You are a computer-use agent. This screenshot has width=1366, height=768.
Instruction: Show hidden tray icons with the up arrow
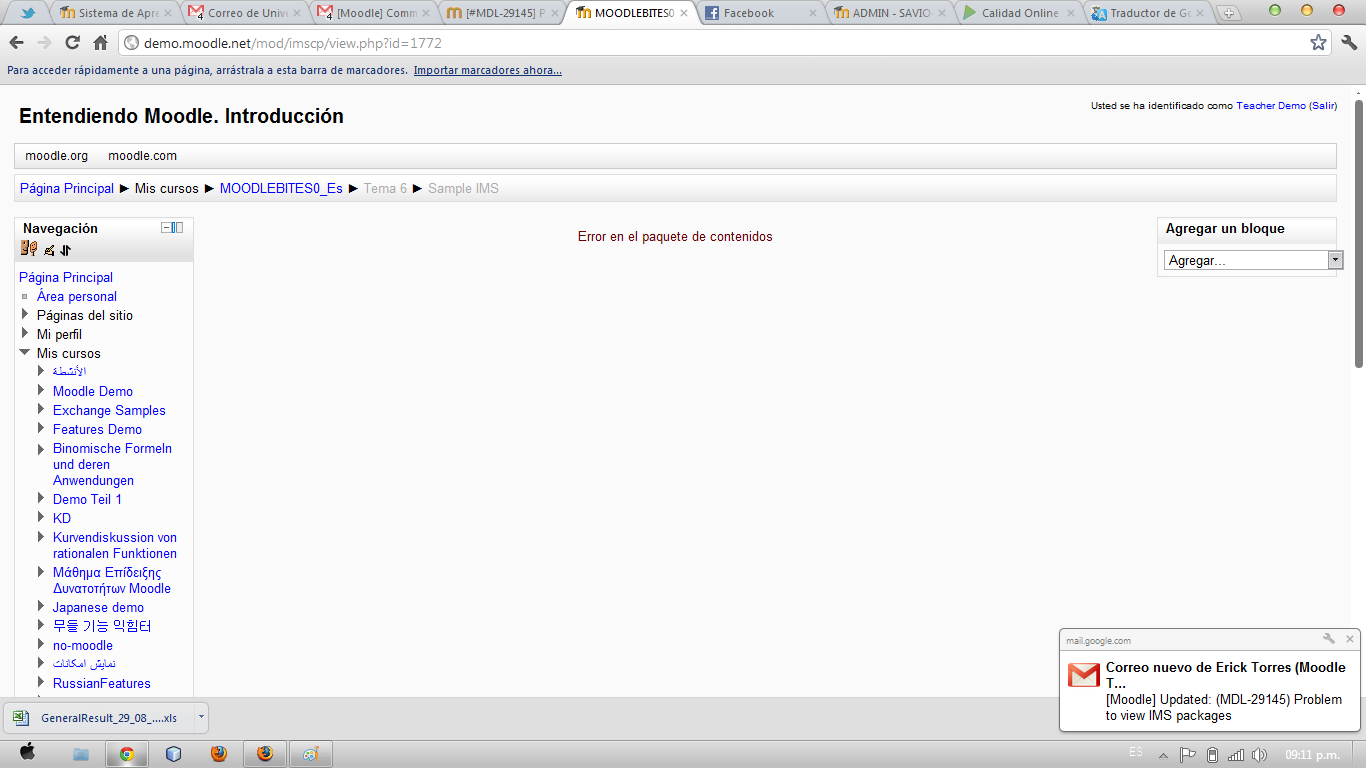[1165, 755]
